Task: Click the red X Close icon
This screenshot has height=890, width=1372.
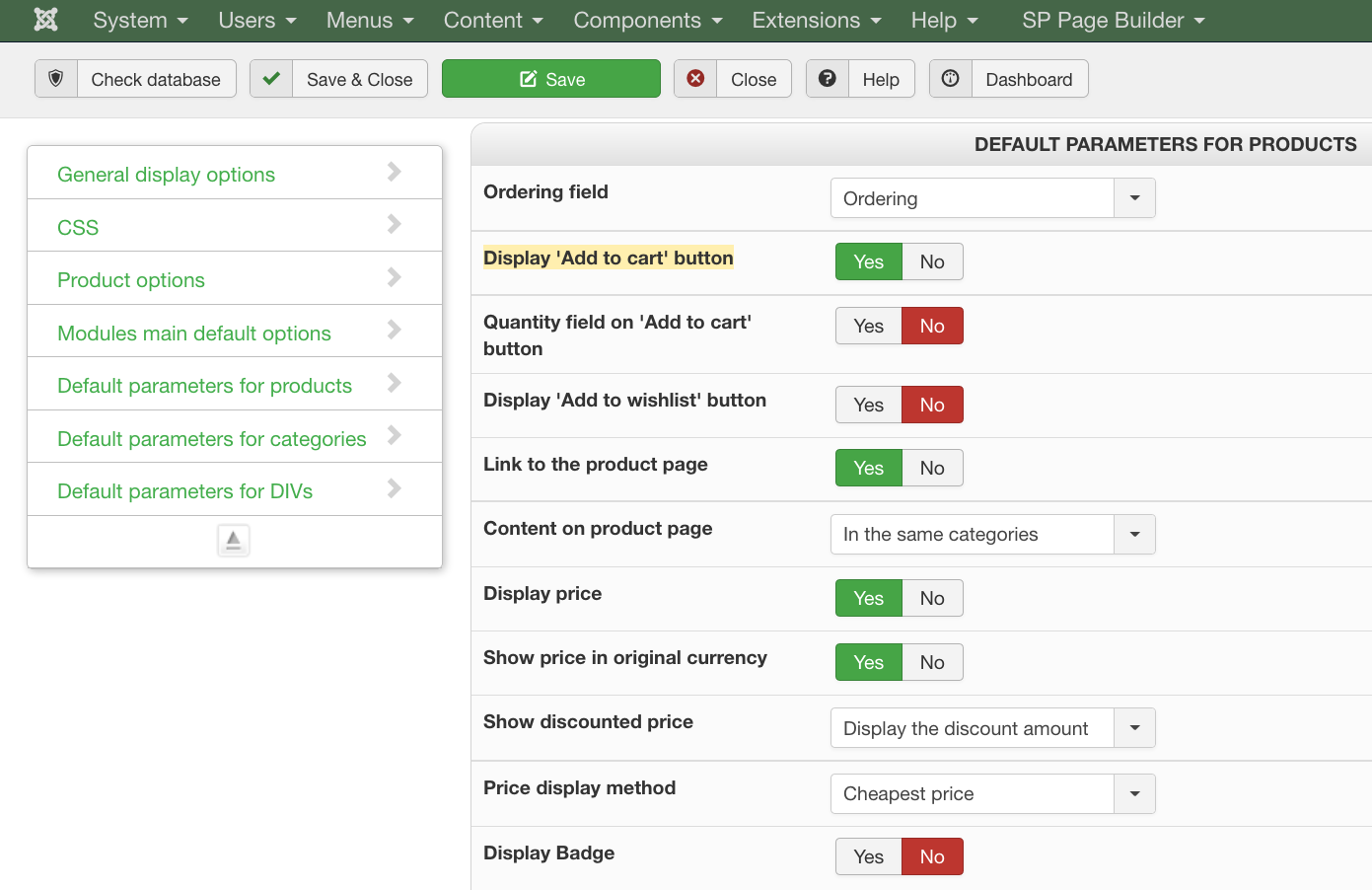Action: click(695, 79)
